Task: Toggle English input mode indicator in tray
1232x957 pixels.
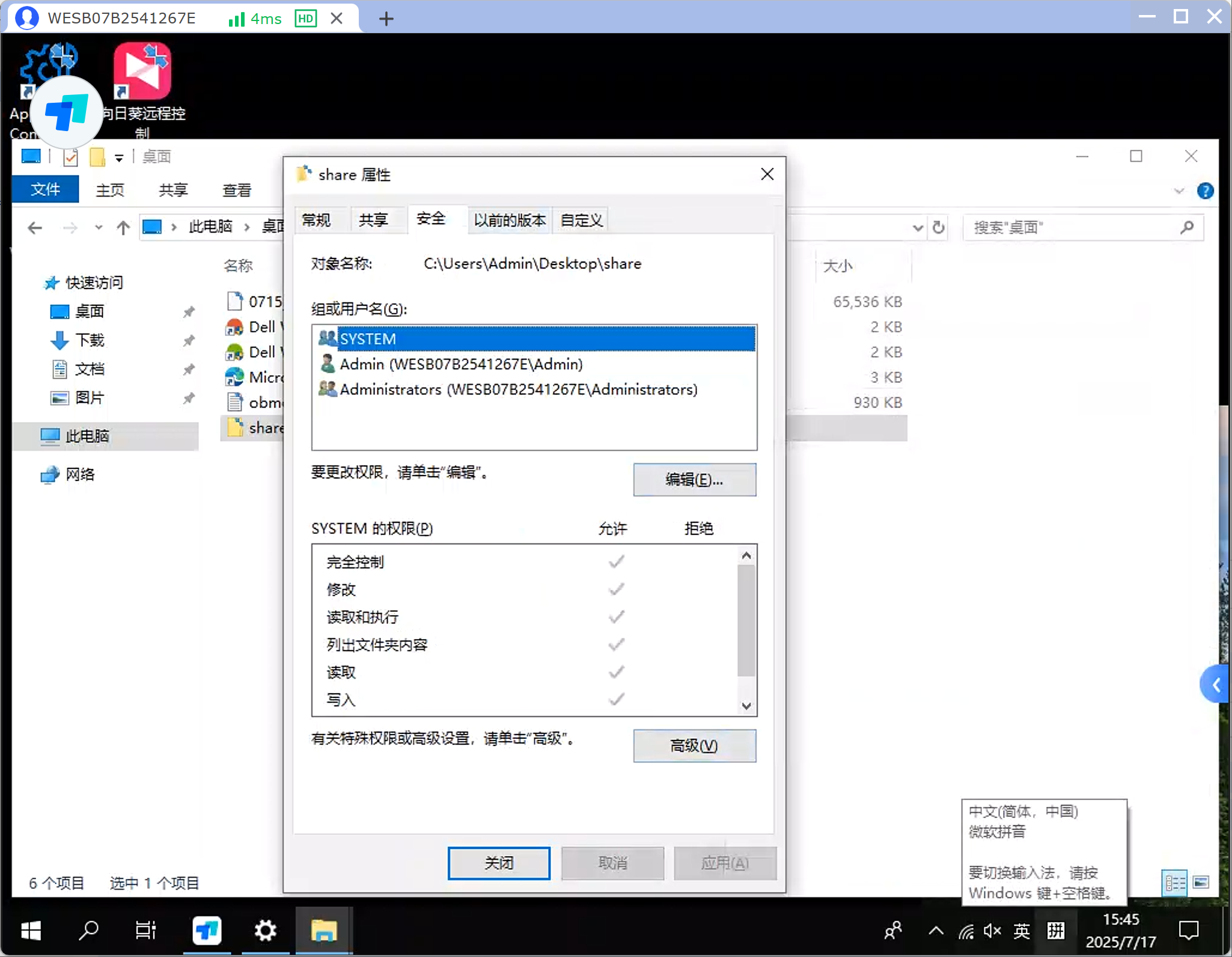Action: click(x=1022, y=931)
